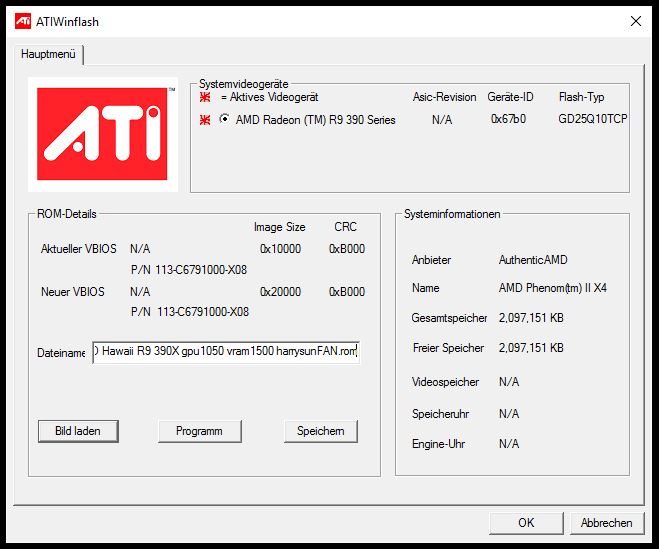The width and height of the screenshot is (659, 549).
Task: Click the CRC column header
Action: coord(345,227)
